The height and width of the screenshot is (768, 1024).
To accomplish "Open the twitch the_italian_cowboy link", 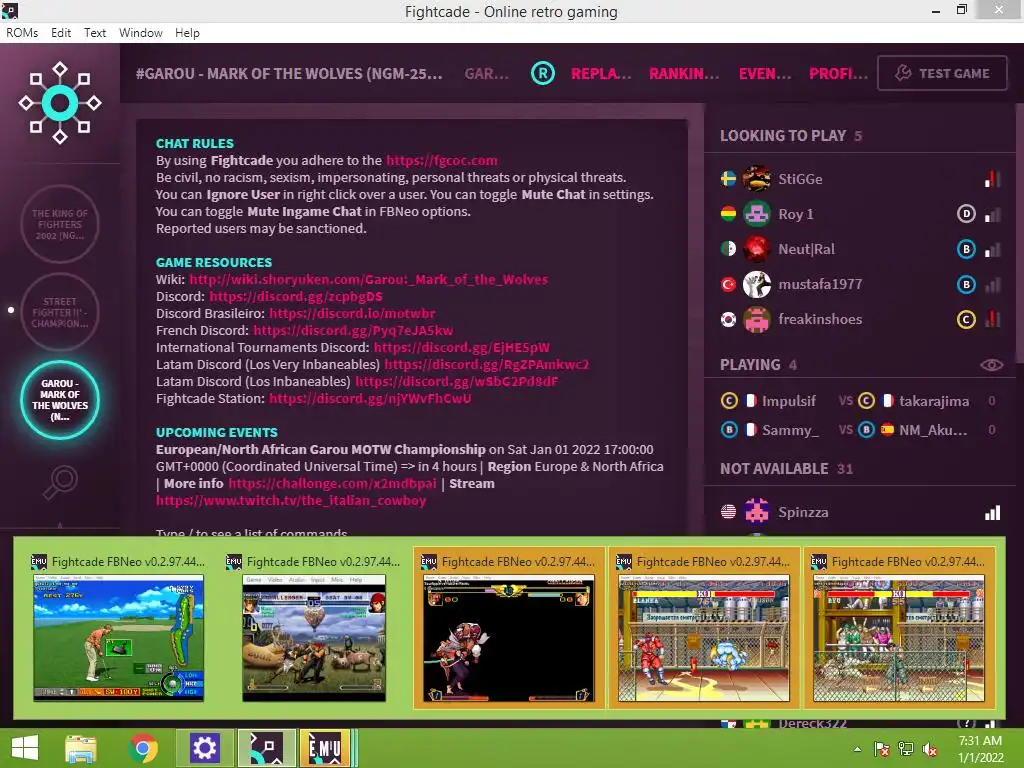I will (x=291, y=501).
